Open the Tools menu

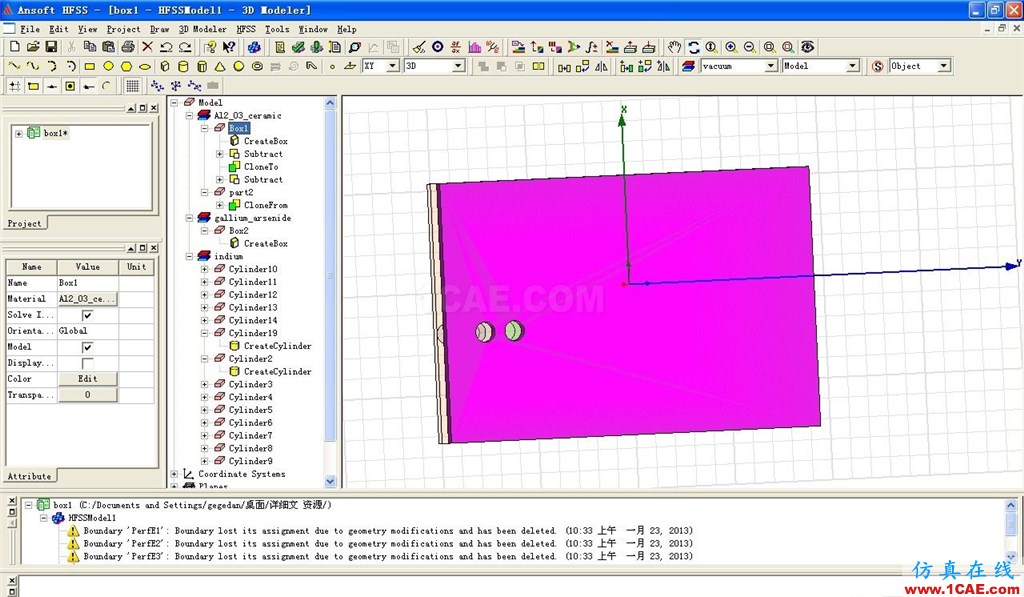[x=277, y=29]
